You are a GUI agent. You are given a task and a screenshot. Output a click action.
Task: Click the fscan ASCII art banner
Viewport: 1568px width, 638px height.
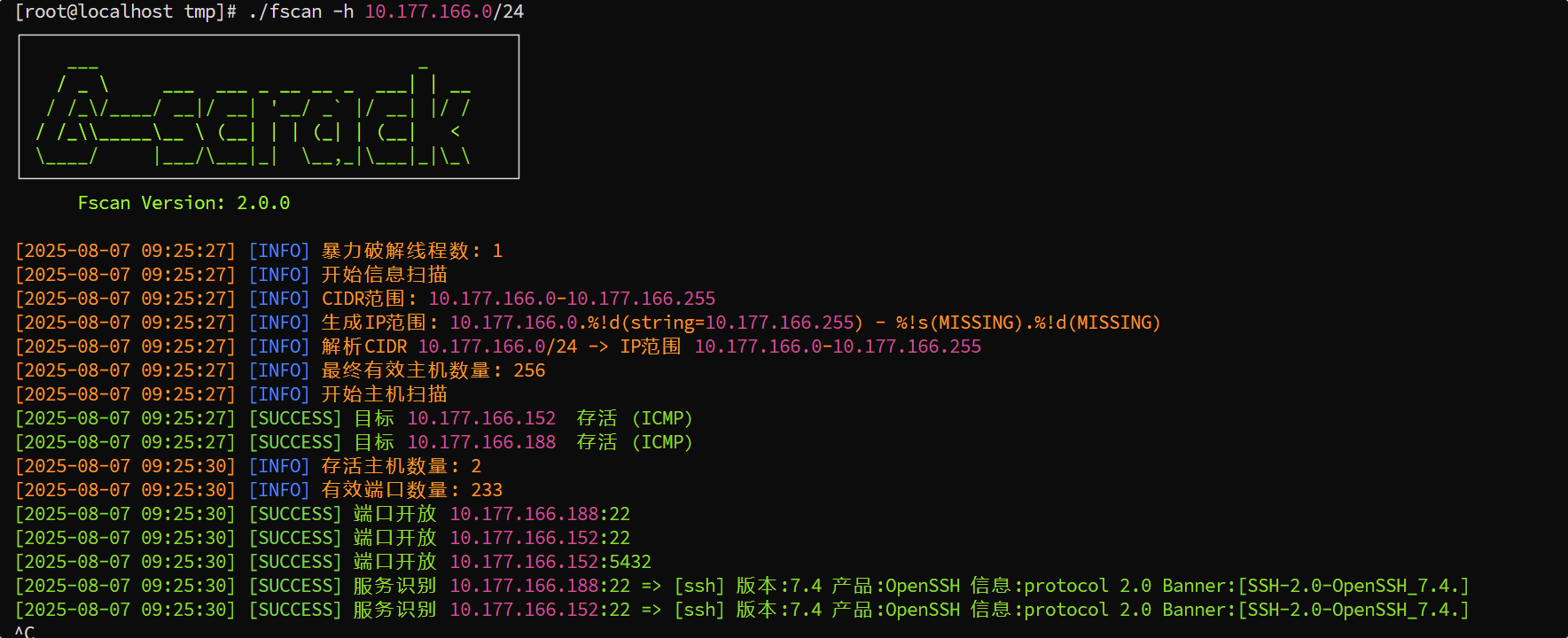click(x=269, y=107)
